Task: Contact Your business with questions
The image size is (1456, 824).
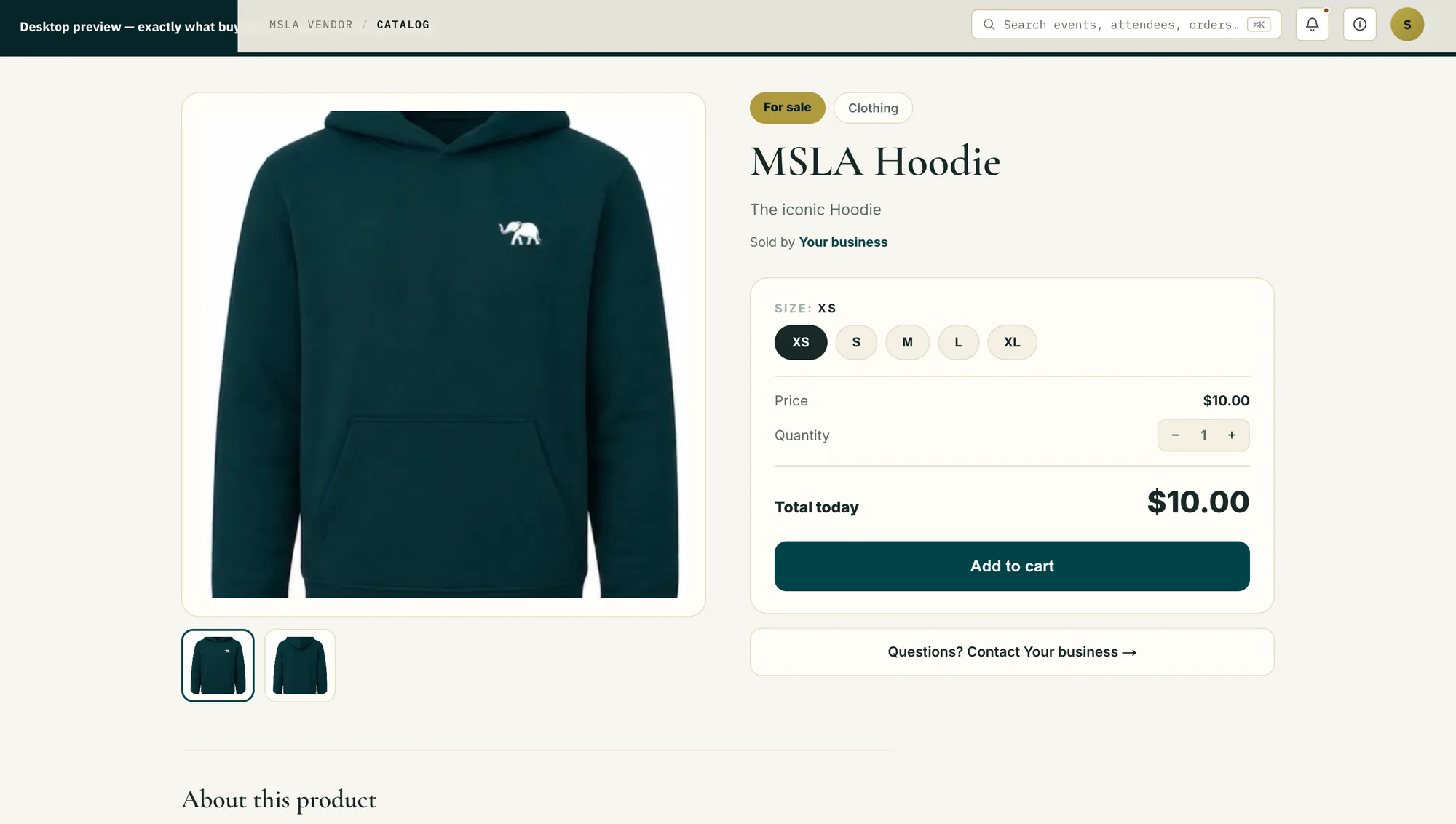Action: [x=1012, y=652]
